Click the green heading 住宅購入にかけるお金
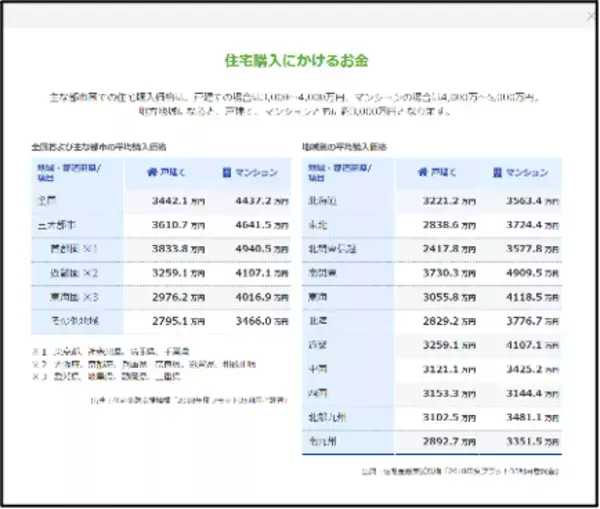The width and height of the screenshot is (600, 509). pos(297,61)
